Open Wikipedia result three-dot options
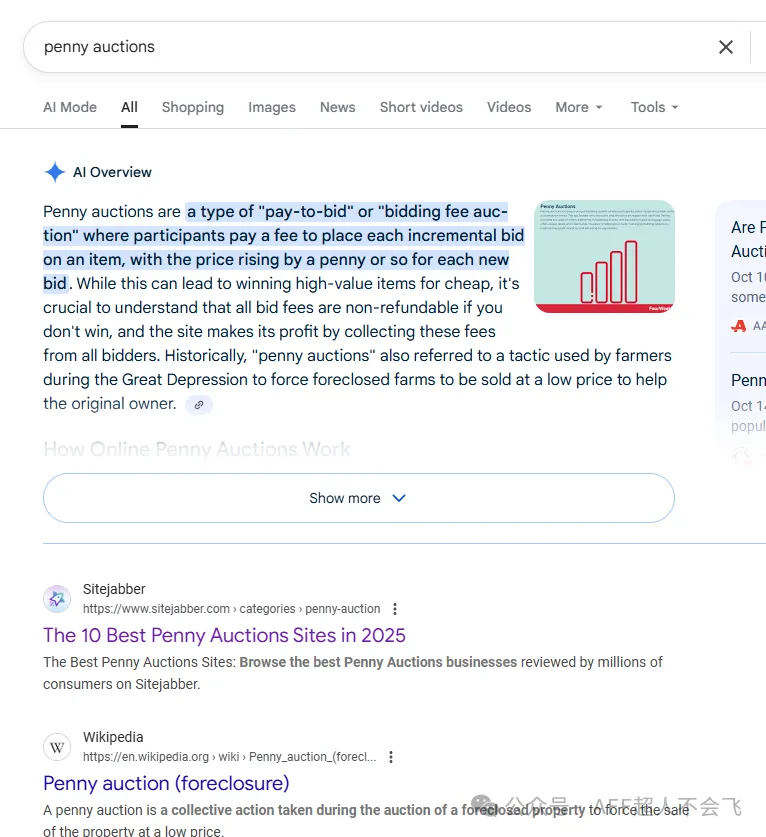This screenshot has width=766, height=837. coord(391,757)
